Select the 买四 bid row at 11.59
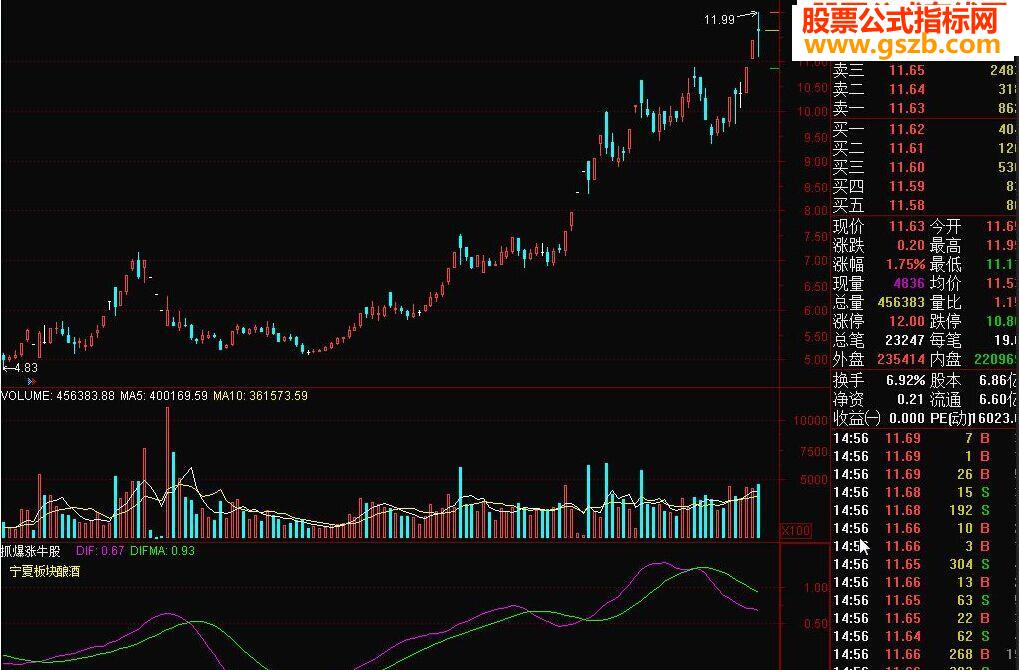The image size is (1019, 670). pos(924,186)
